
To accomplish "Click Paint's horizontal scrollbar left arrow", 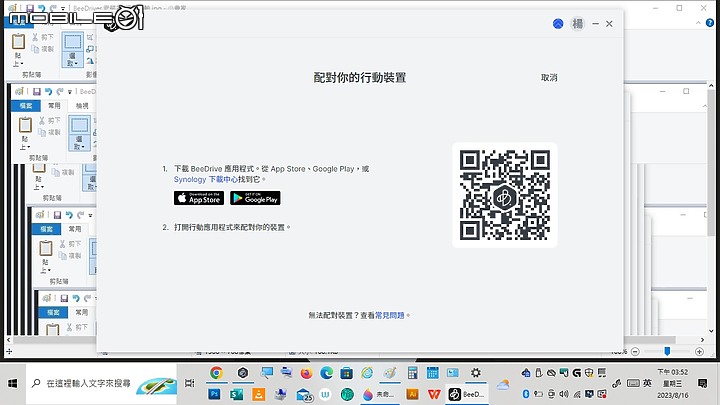I will [x=8, y=340].
